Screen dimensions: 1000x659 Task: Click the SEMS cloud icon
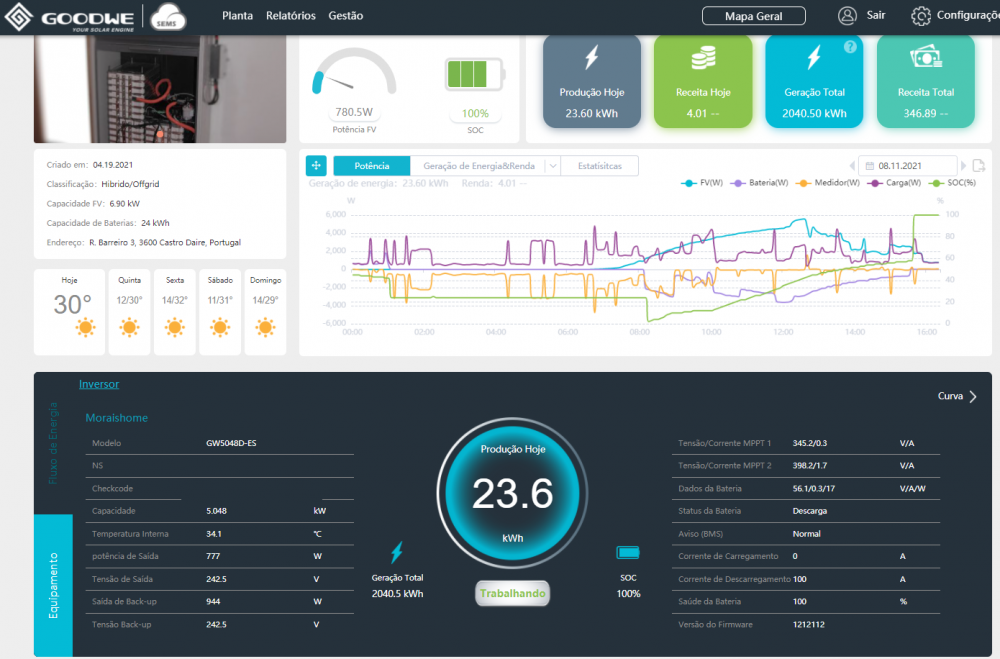click(168, 17)
